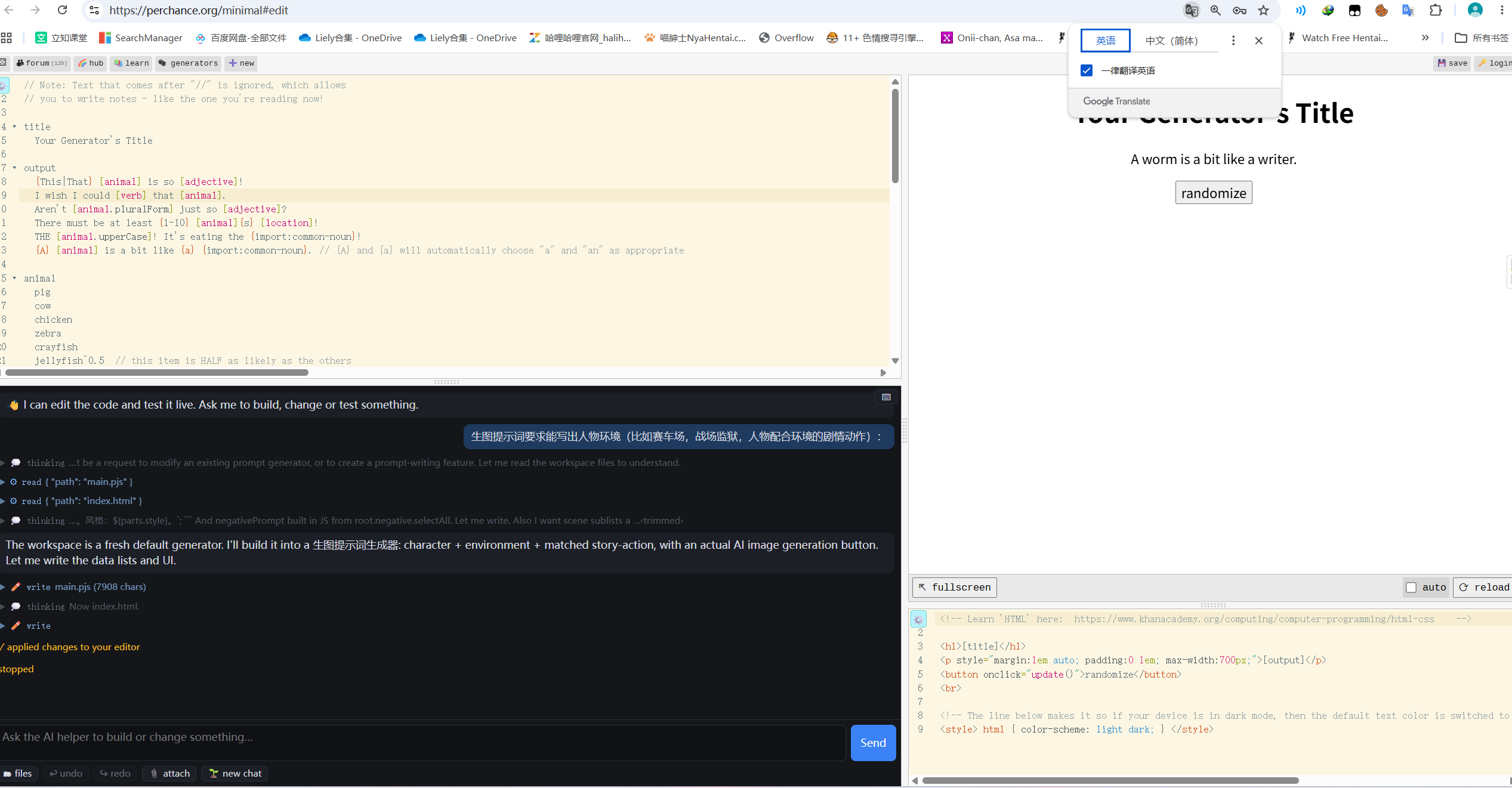
Task: Open the learn tab
Action: click(x=131, y=63)
